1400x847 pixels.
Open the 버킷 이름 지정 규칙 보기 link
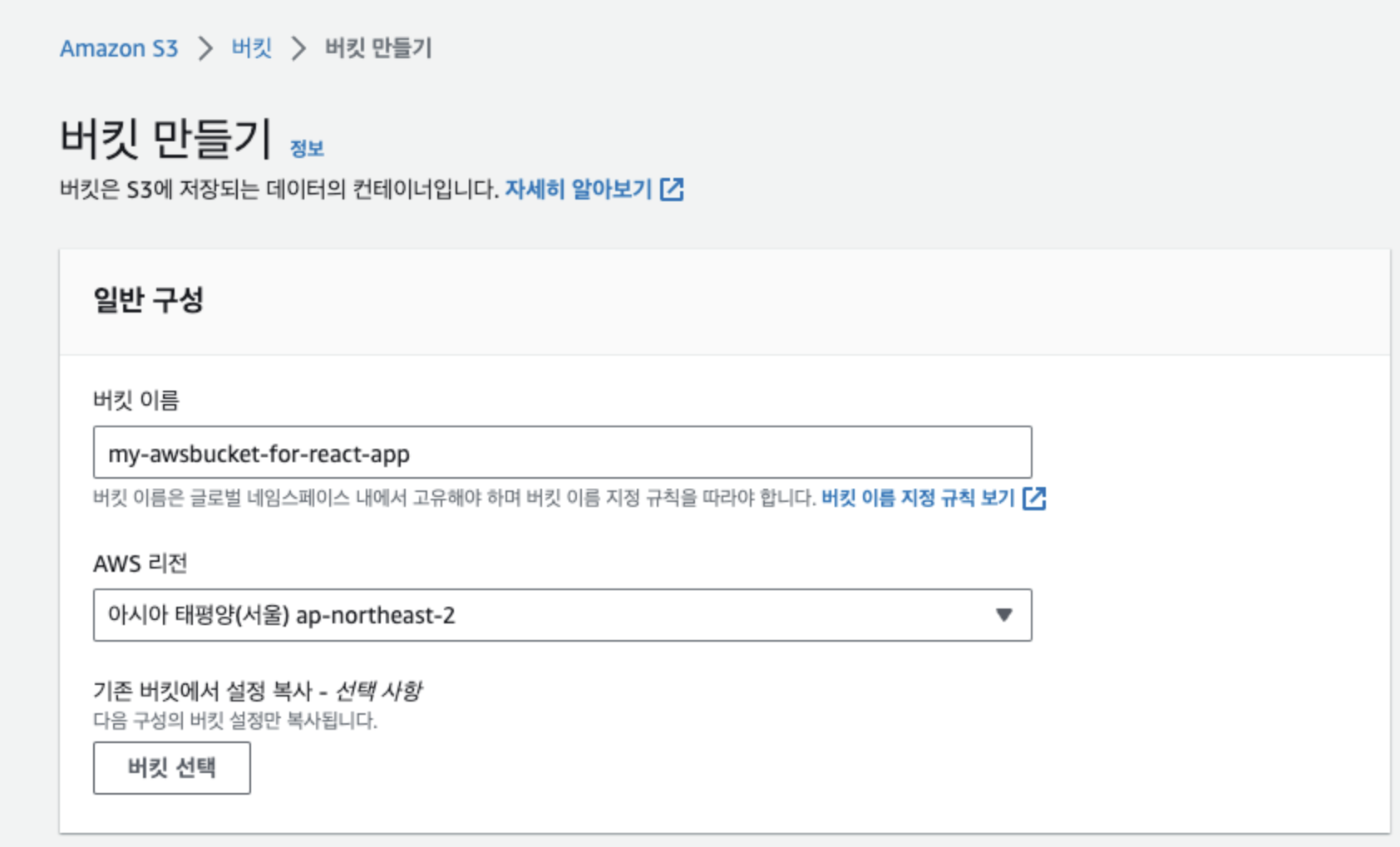918,498
